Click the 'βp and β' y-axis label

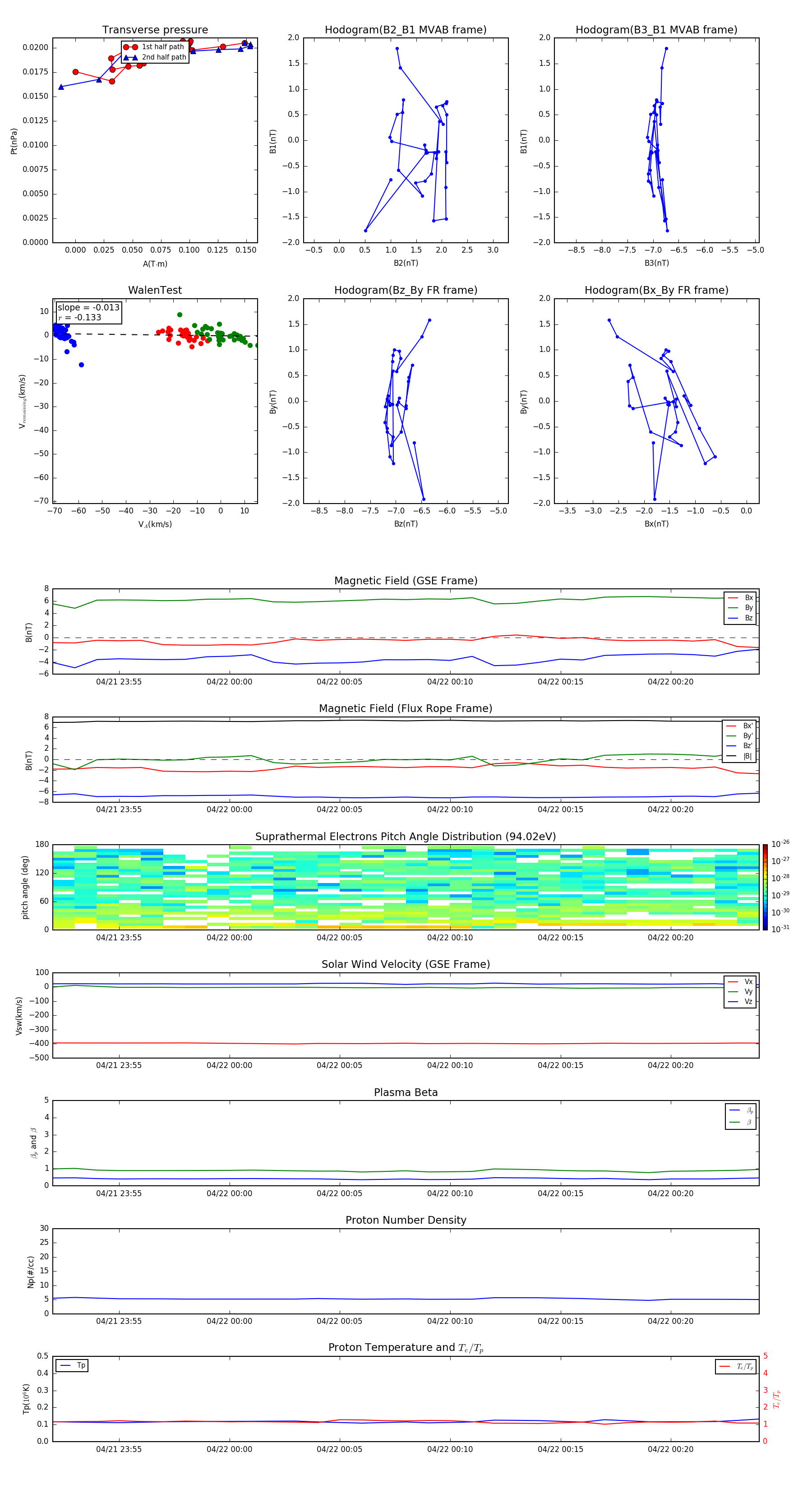point(34,1143)
